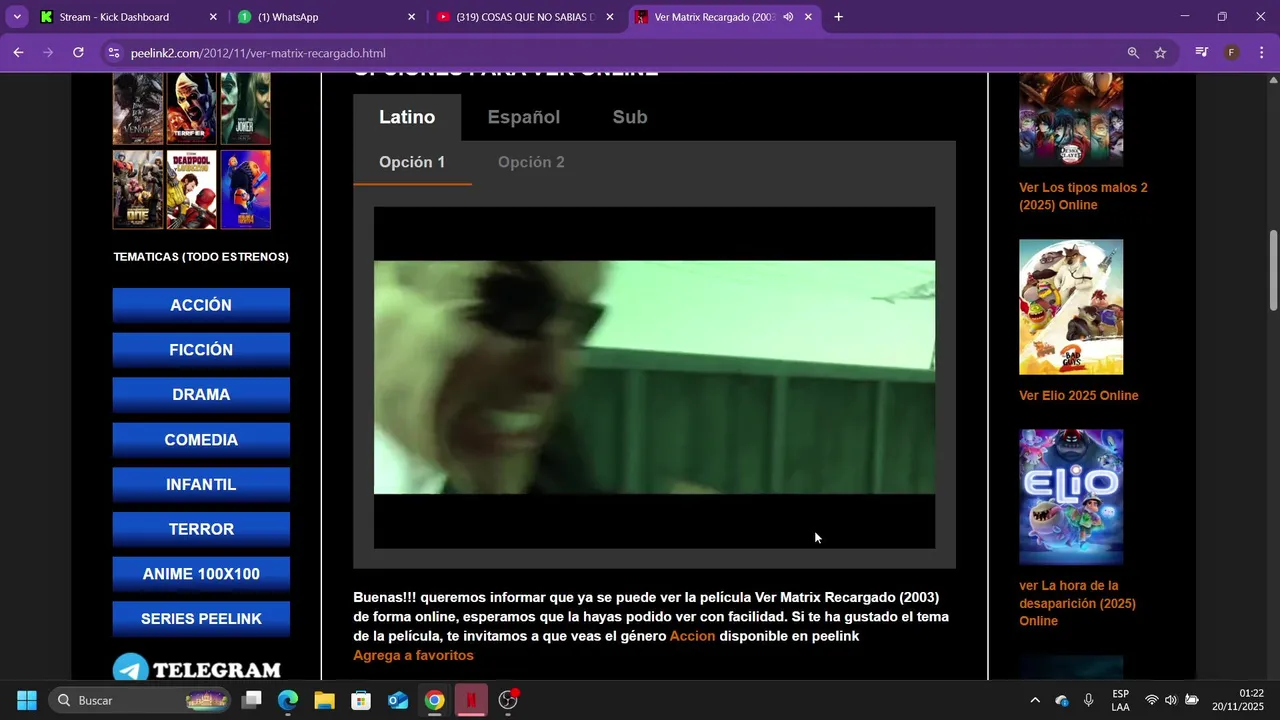1280x720 pixels.
Task: Open the DRAMA category button
Action: pyautogui.click(x=201, y=395)
